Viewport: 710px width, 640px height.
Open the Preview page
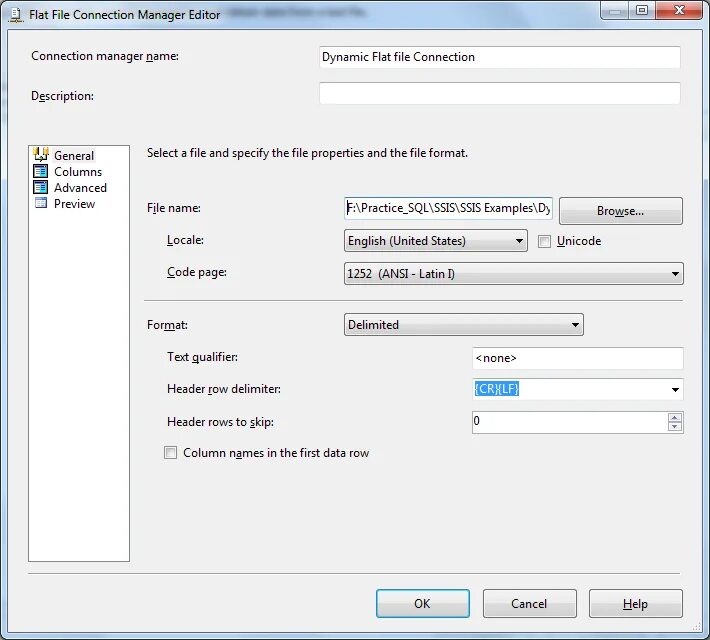(74, 204)
